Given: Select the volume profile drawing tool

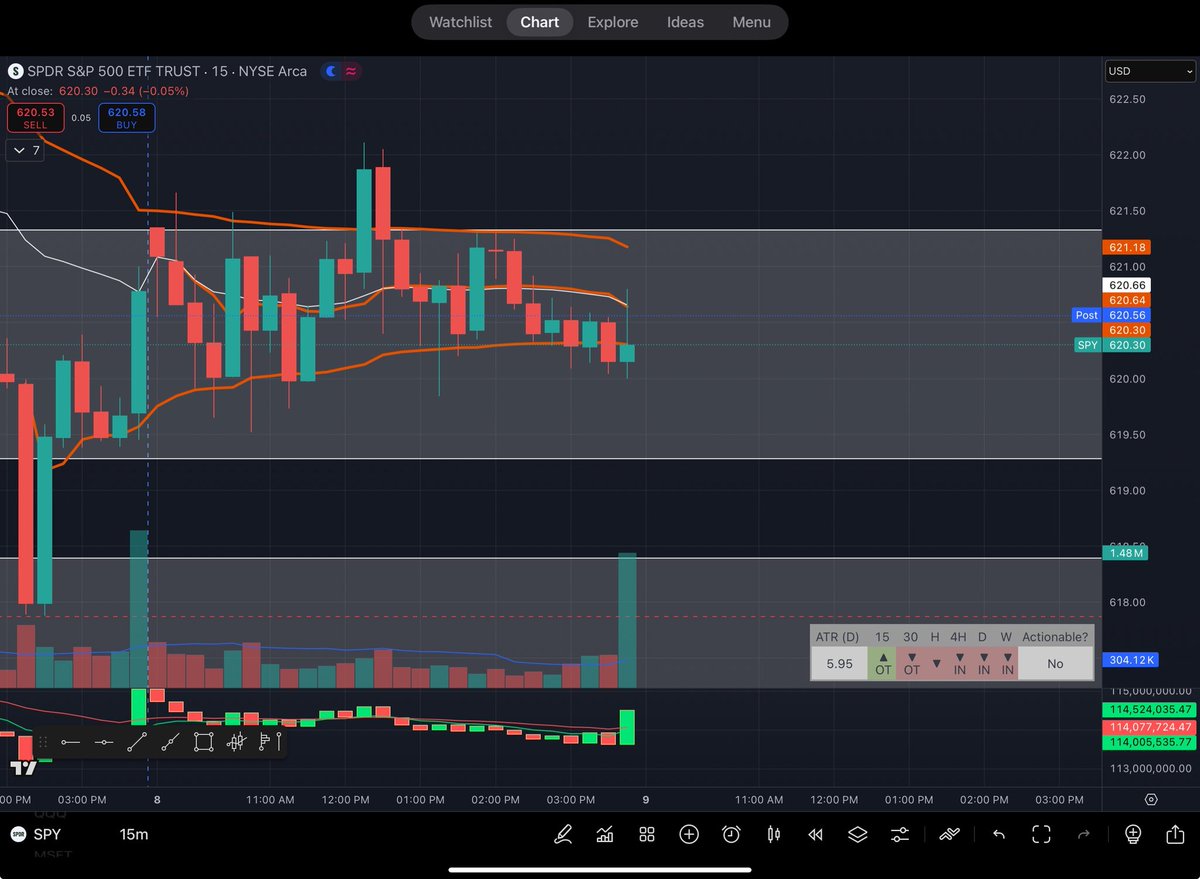Looking at the screenshot, I should [265, 742].
